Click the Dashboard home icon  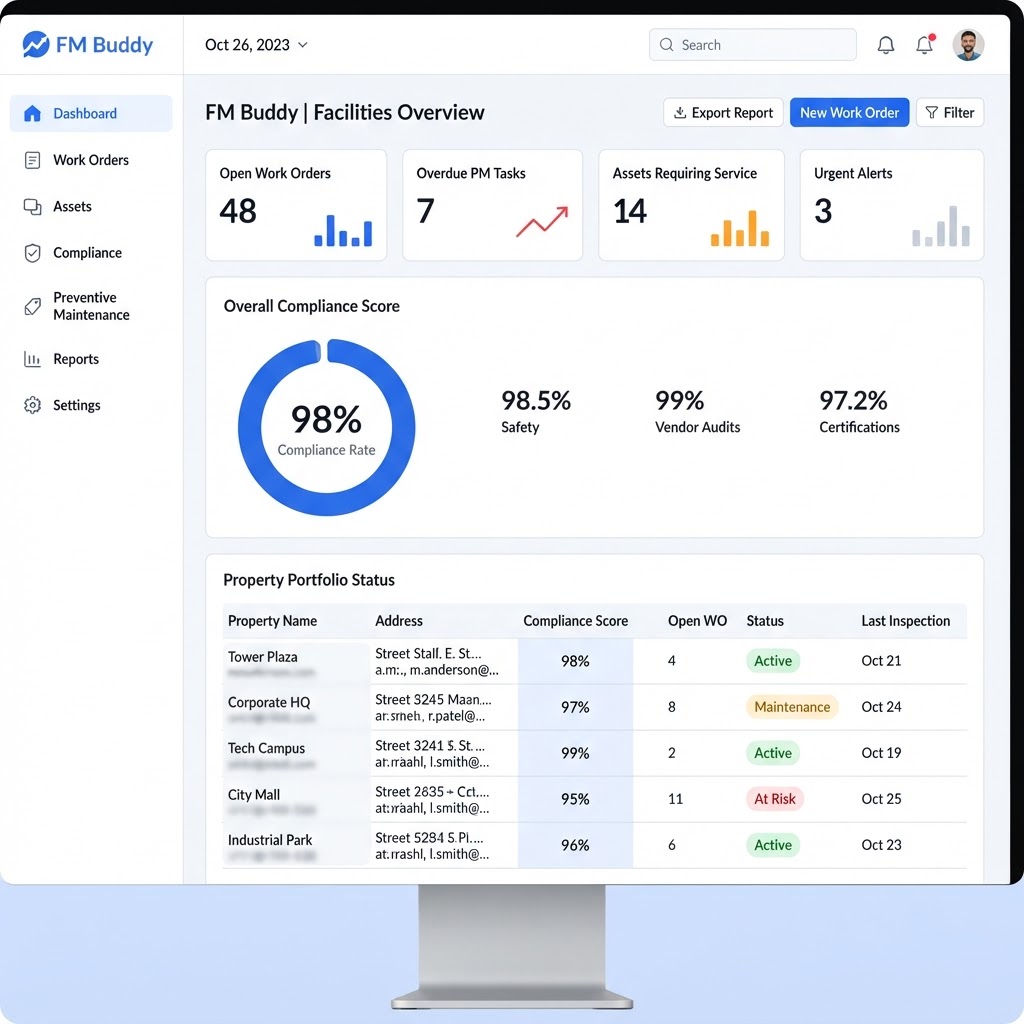click(32, 114)
